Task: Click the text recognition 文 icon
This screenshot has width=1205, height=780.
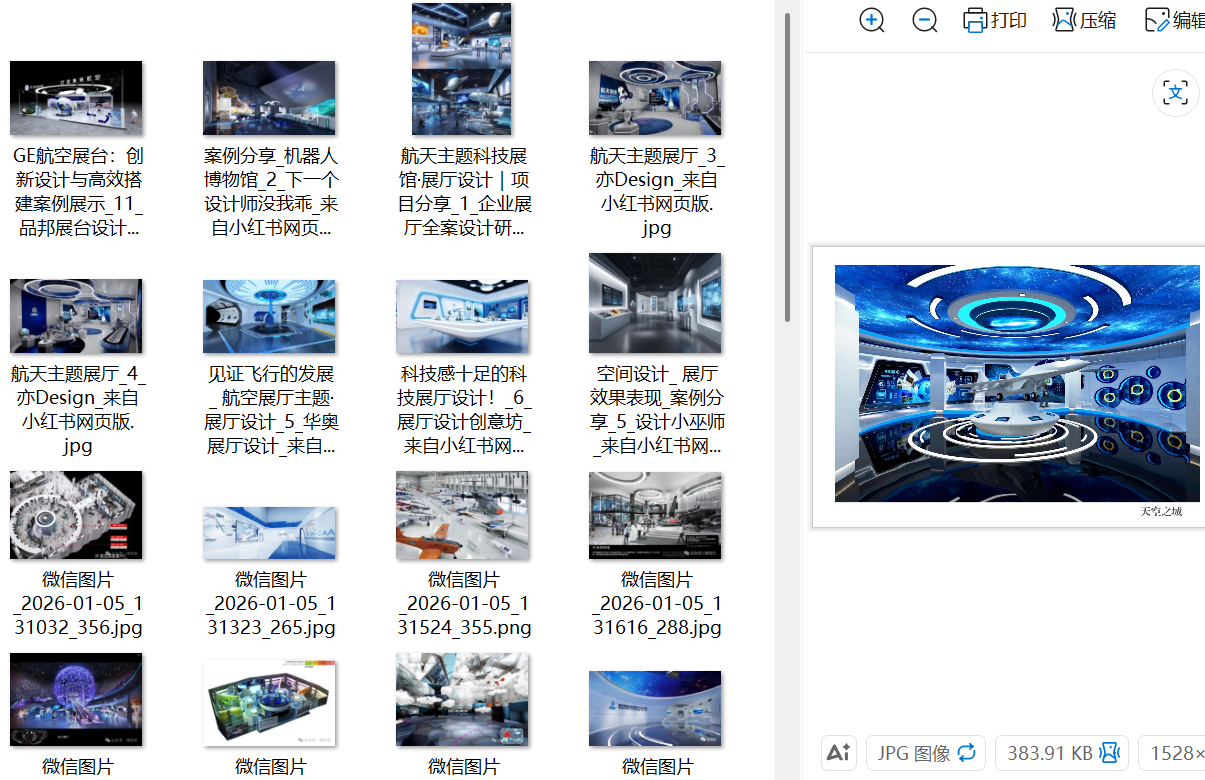Action: coord(1176,94)
